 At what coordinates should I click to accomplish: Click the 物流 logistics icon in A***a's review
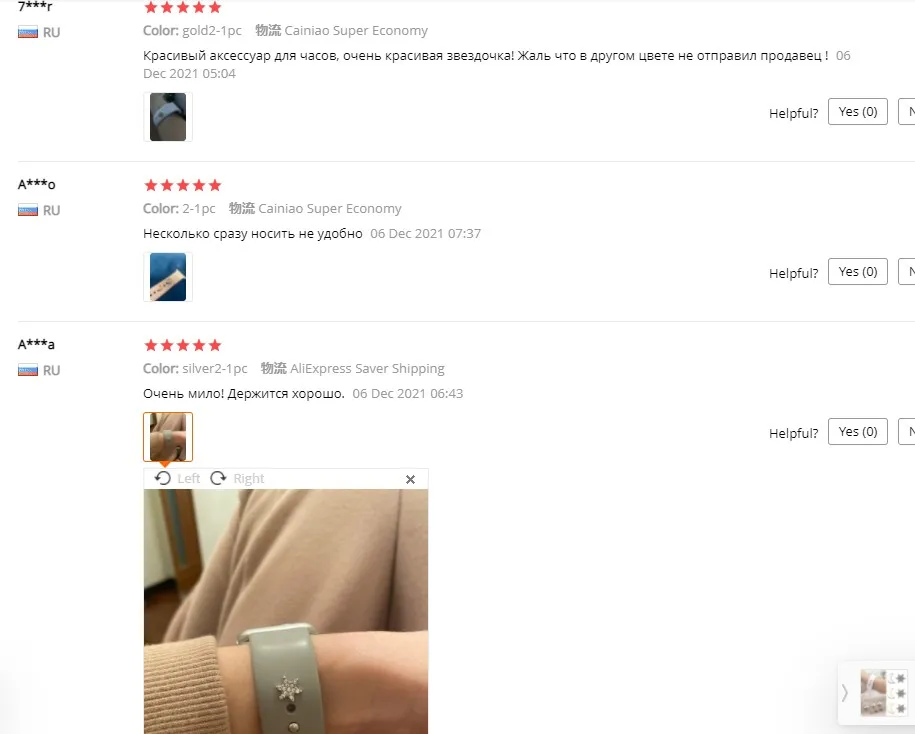tap(274, 368)
